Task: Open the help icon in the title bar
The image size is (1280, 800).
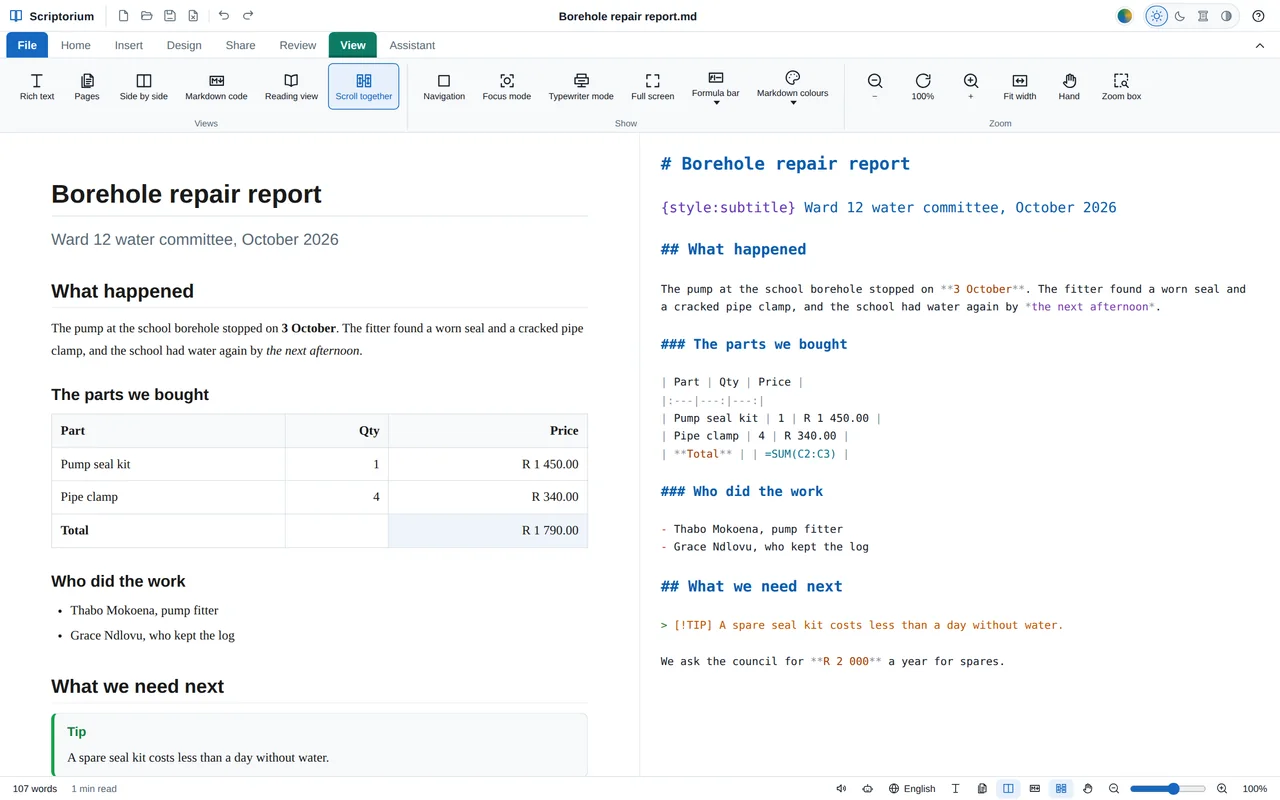Action: click(x=1259, y=16)
